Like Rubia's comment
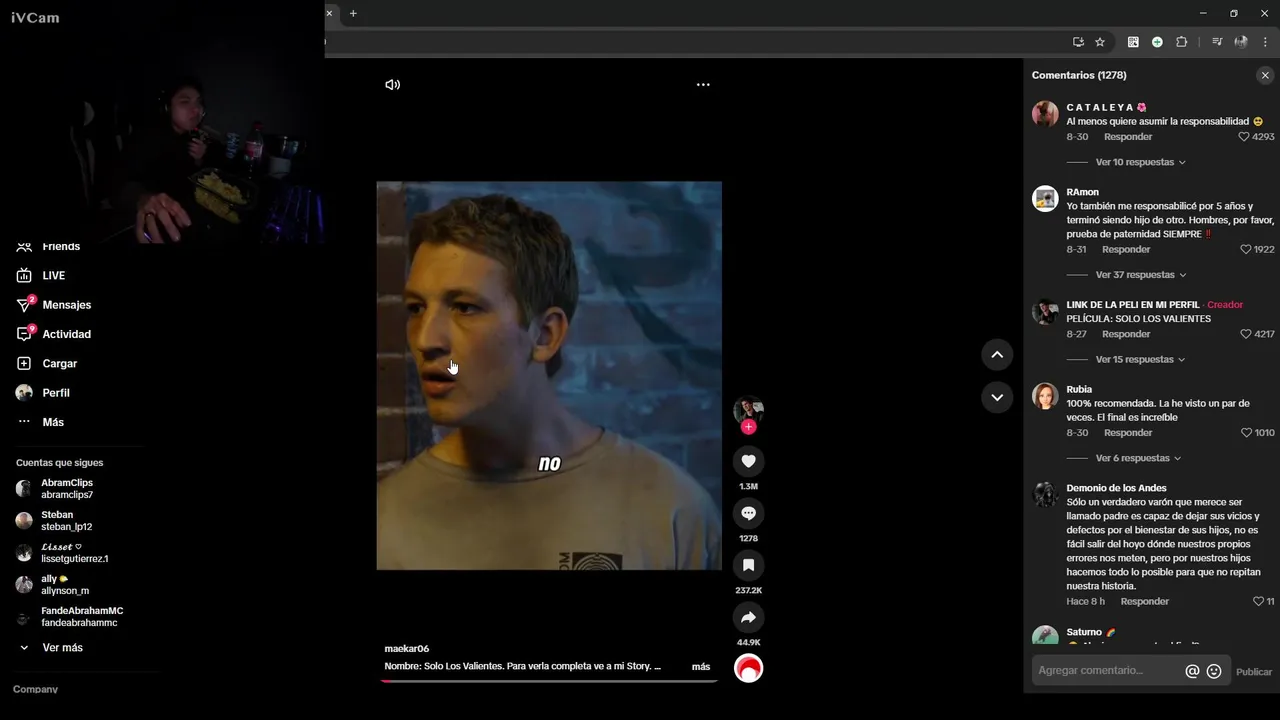 coord(1246,433)
